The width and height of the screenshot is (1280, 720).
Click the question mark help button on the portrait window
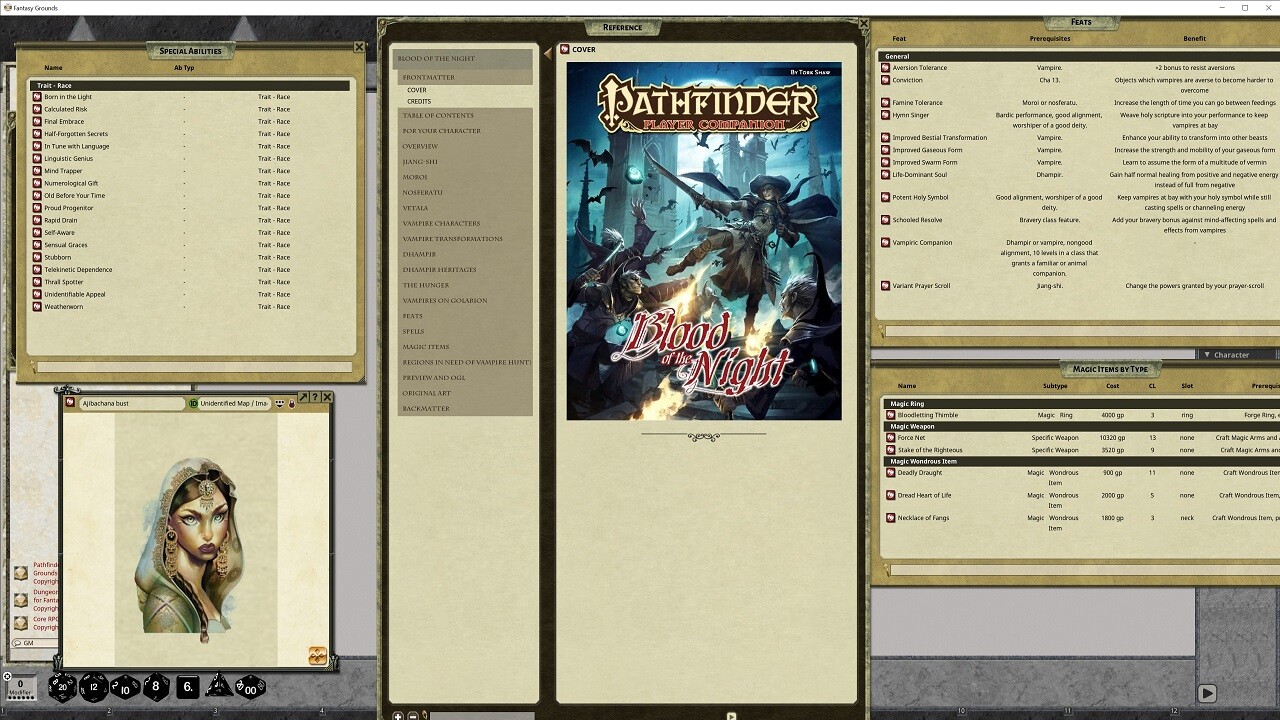click(x=315, y=397)
